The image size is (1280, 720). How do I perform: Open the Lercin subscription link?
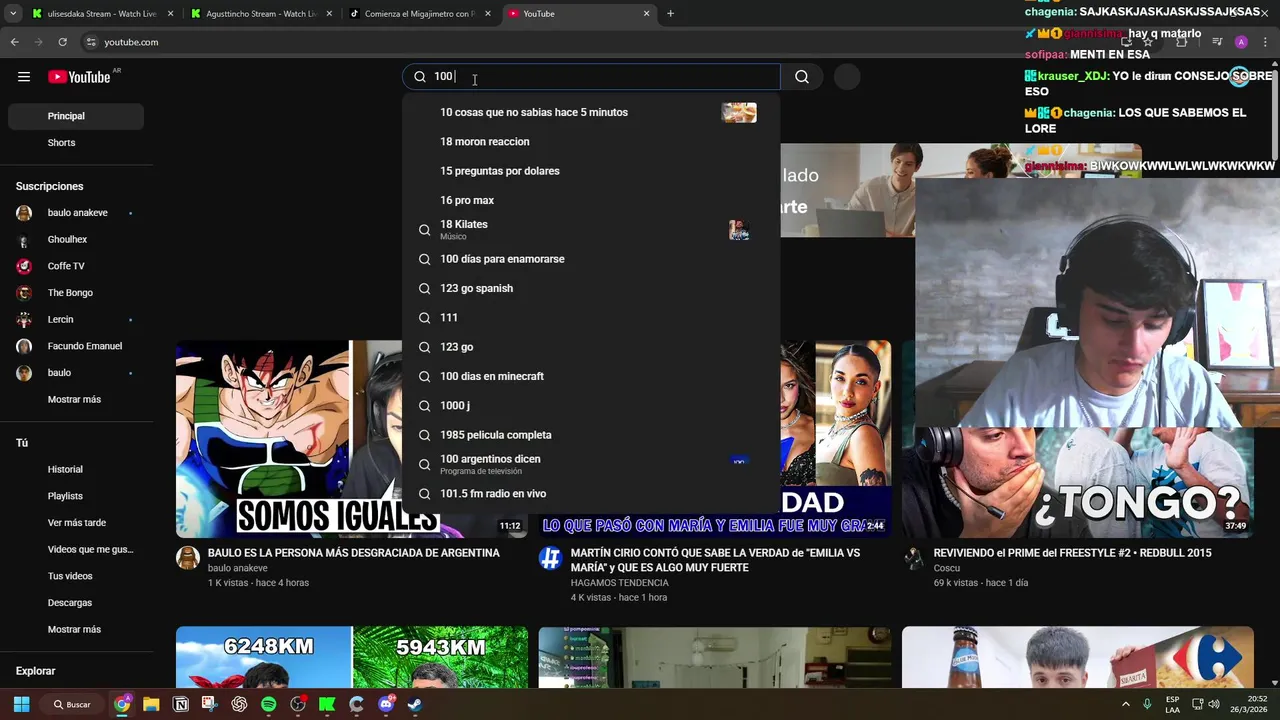(x=76, y=320)
